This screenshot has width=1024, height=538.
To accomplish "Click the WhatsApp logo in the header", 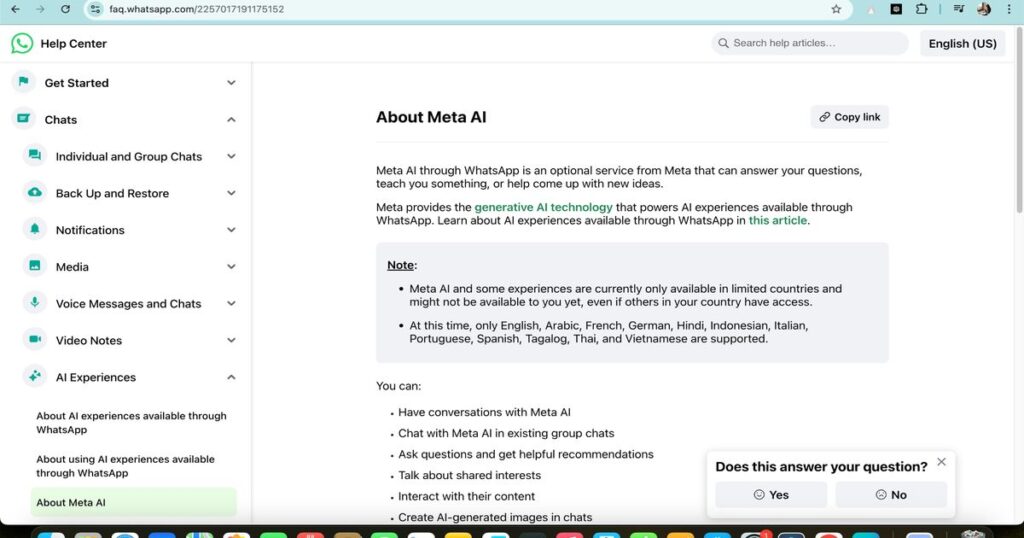I will point(22,43).
